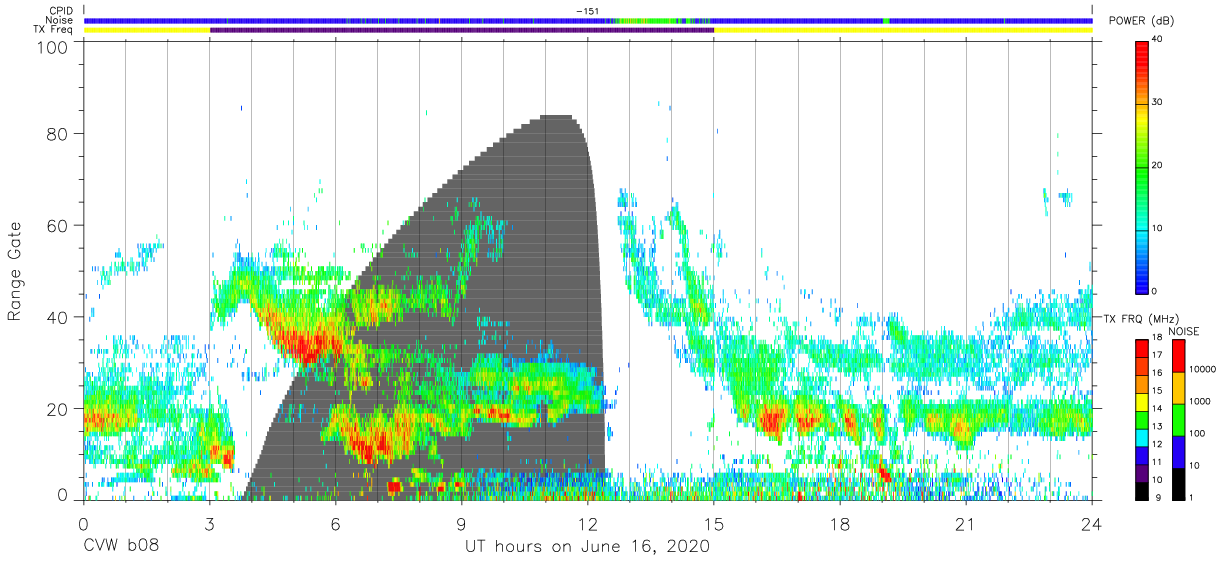Pick the rainbow POWER color bar
The image size is (1228, 567).
tap(1141, 166)
